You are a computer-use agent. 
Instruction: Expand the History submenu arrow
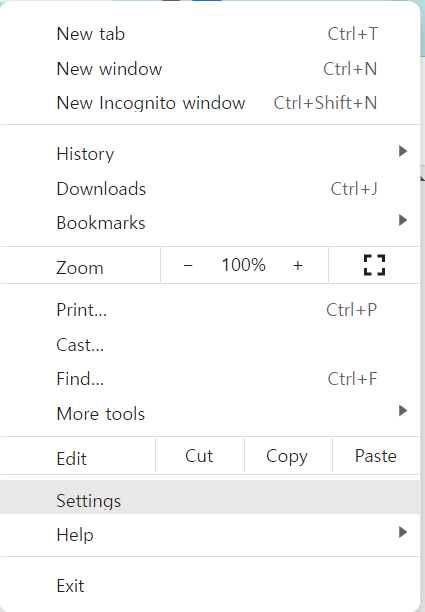(403, 151)
